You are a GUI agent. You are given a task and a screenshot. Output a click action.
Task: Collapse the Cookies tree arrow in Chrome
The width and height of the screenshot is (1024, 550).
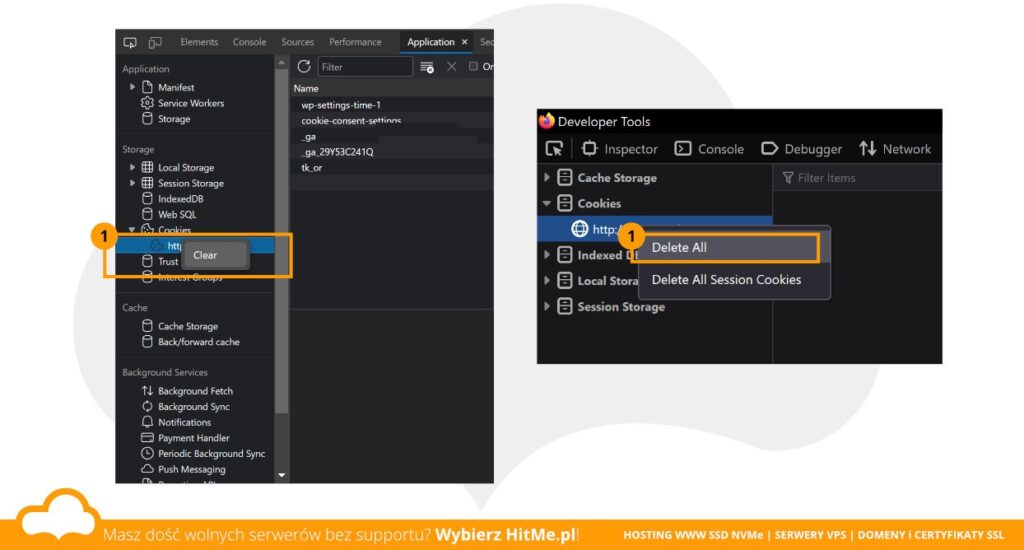point(133,230)
